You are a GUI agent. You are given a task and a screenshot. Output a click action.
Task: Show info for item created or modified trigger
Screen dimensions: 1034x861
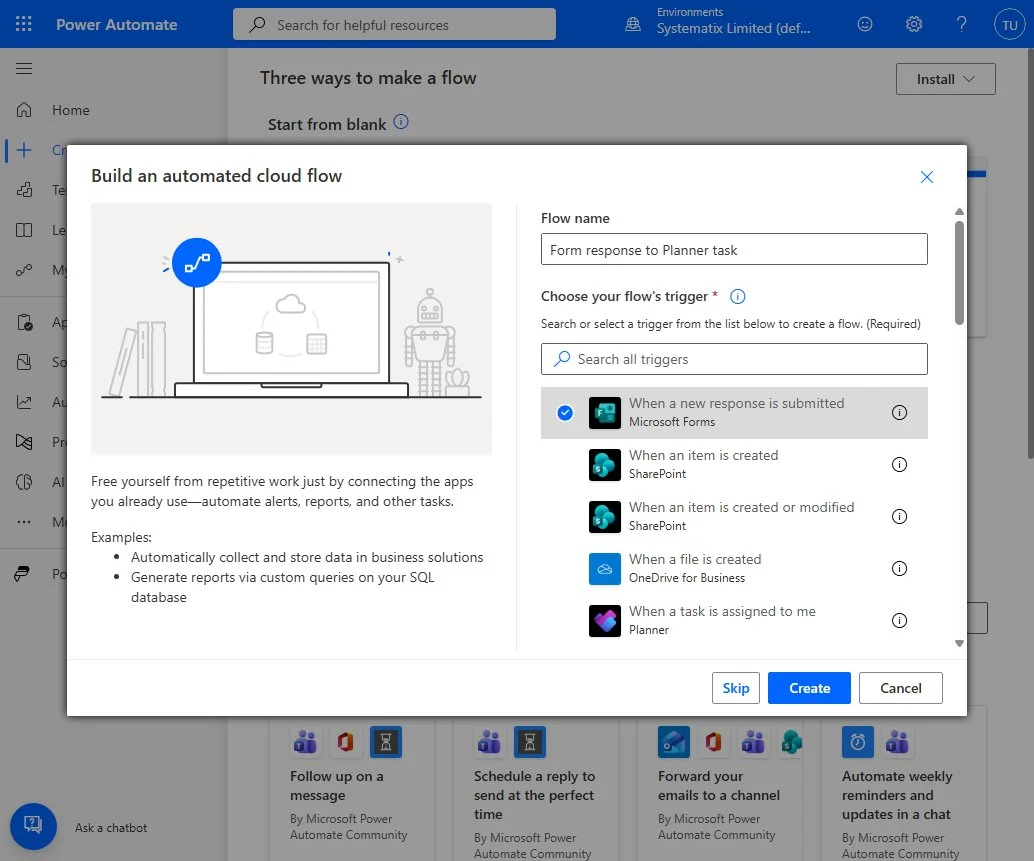click(x=899, y=517)
